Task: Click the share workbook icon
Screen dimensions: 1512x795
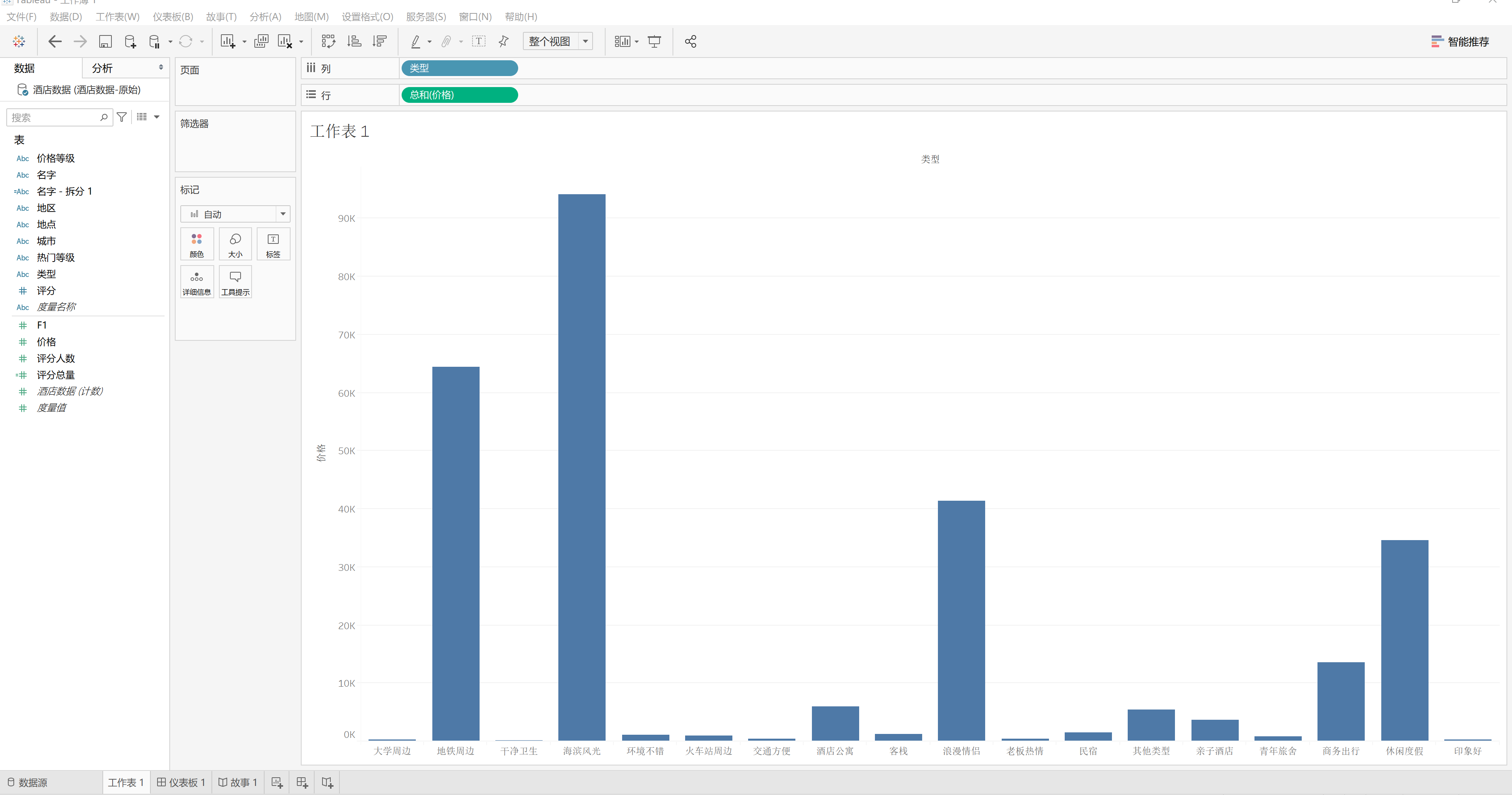Action: (x=690, y=41)
